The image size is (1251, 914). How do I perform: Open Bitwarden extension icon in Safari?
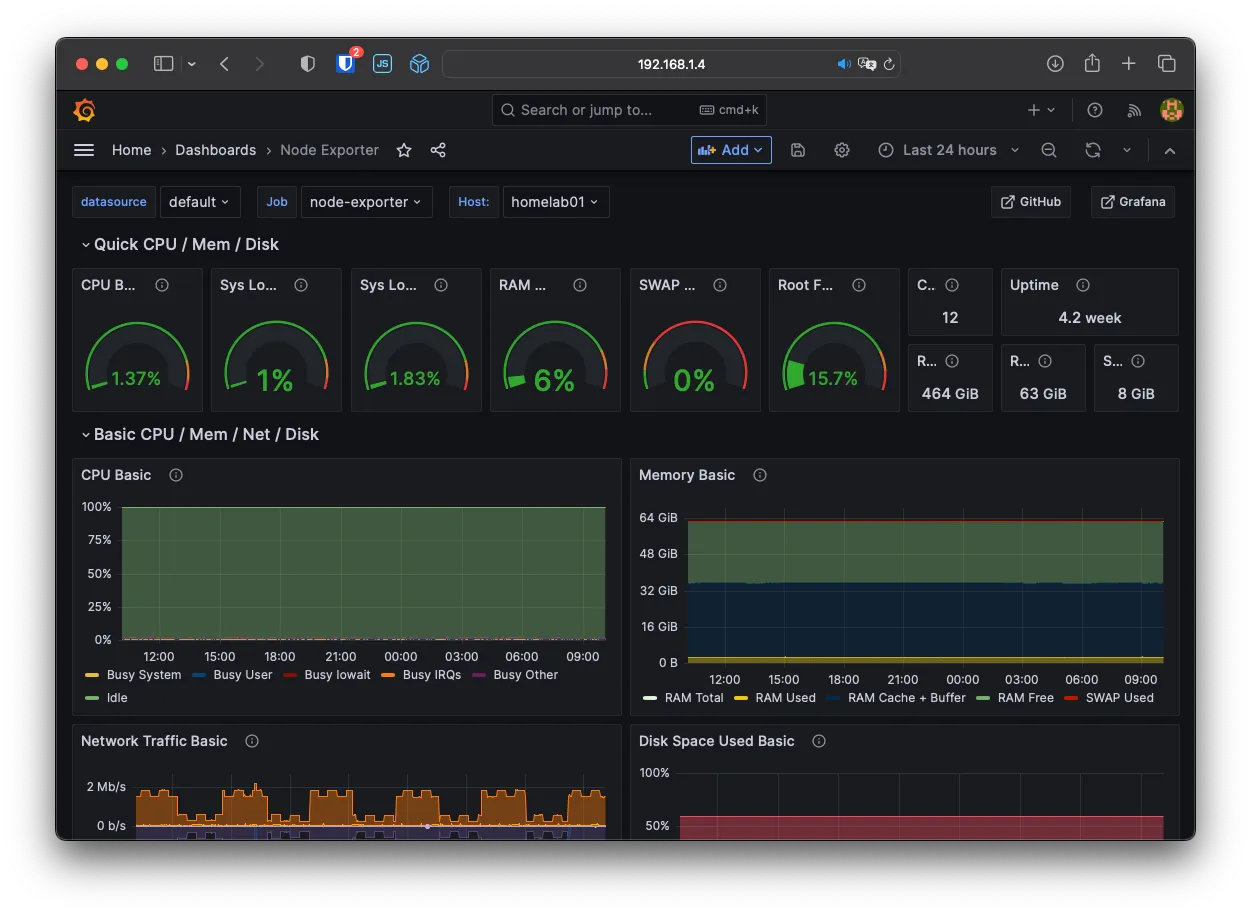[x=346, y=63]
